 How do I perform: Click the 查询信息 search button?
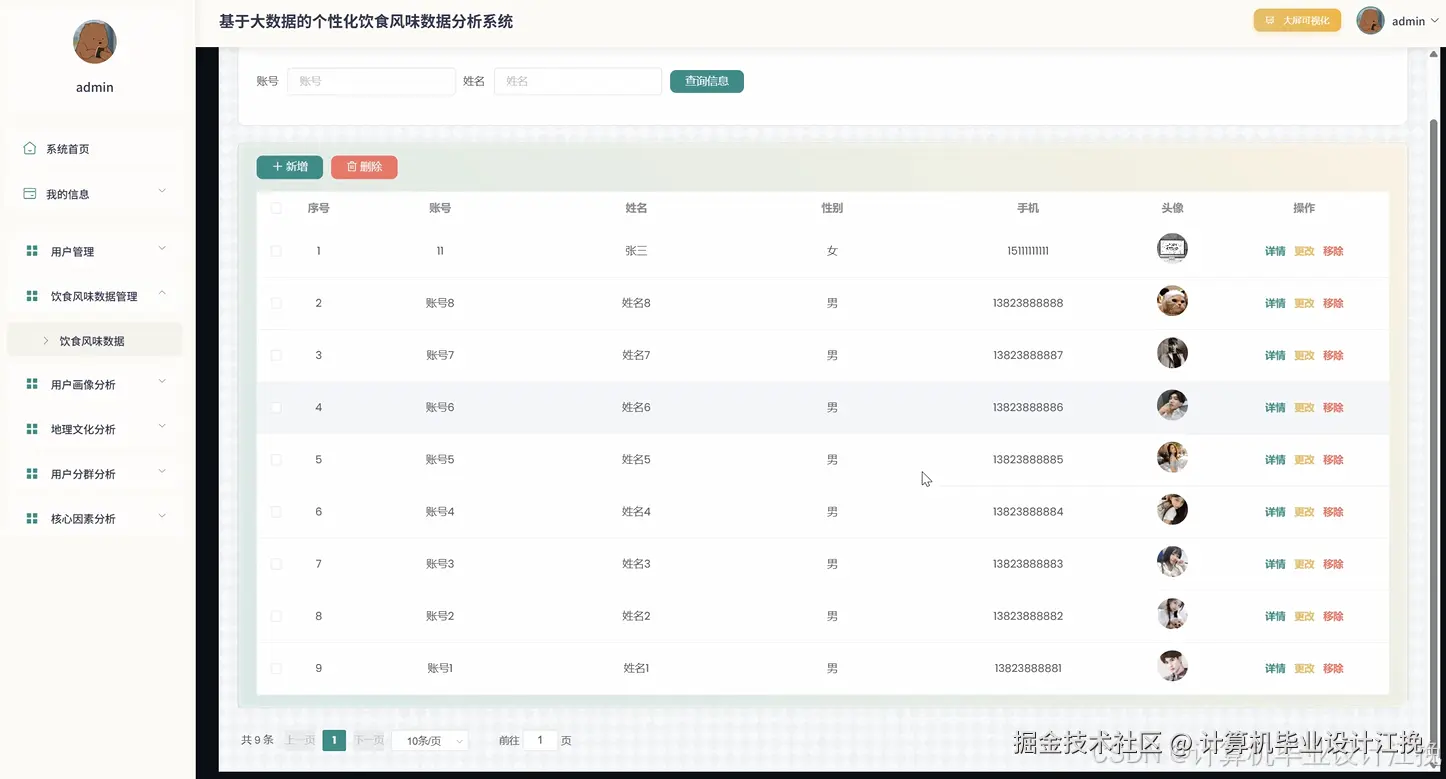coord(707,81)
